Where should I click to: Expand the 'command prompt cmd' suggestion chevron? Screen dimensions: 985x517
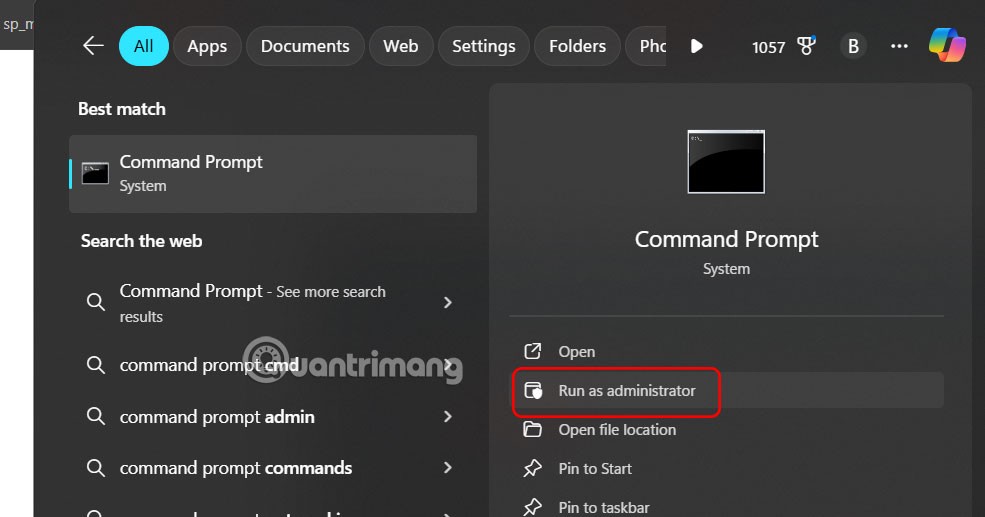(x=447, y=366)
